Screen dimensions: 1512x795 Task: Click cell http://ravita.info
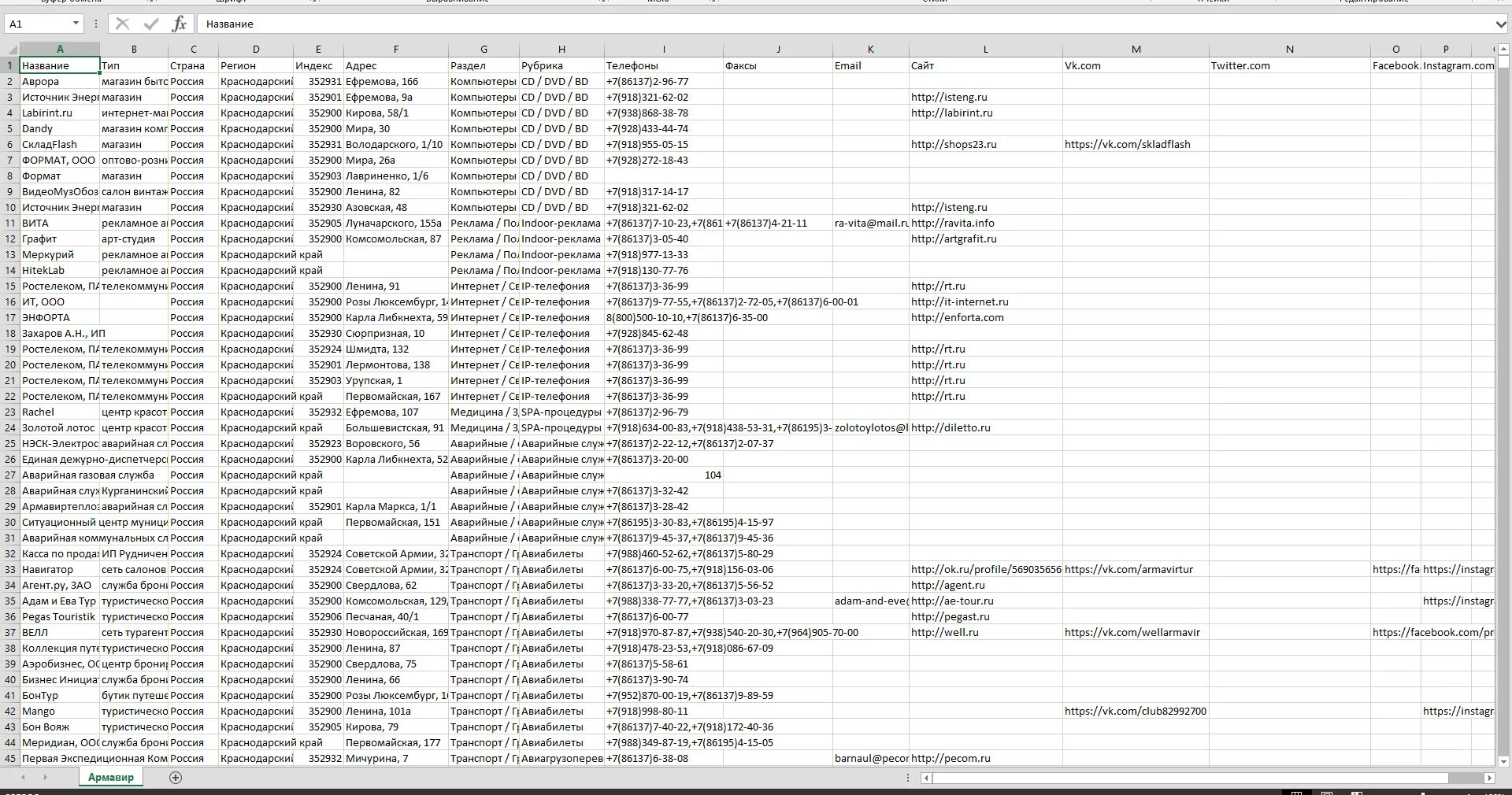[x=986, y=224]
